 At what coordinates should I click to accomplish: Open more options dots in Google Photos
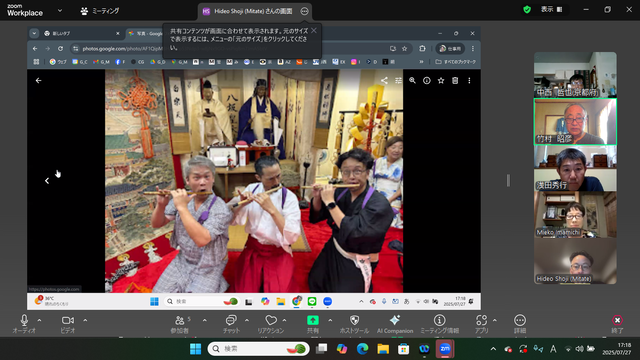point(469,80)
